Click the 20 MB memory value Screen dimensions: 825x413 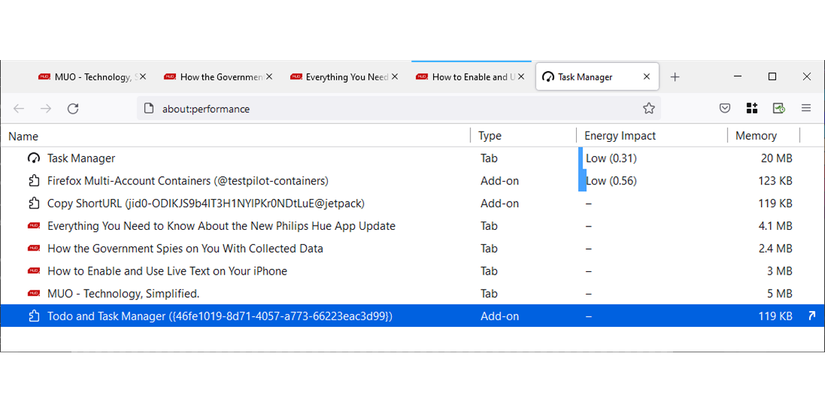click(777, 158)
